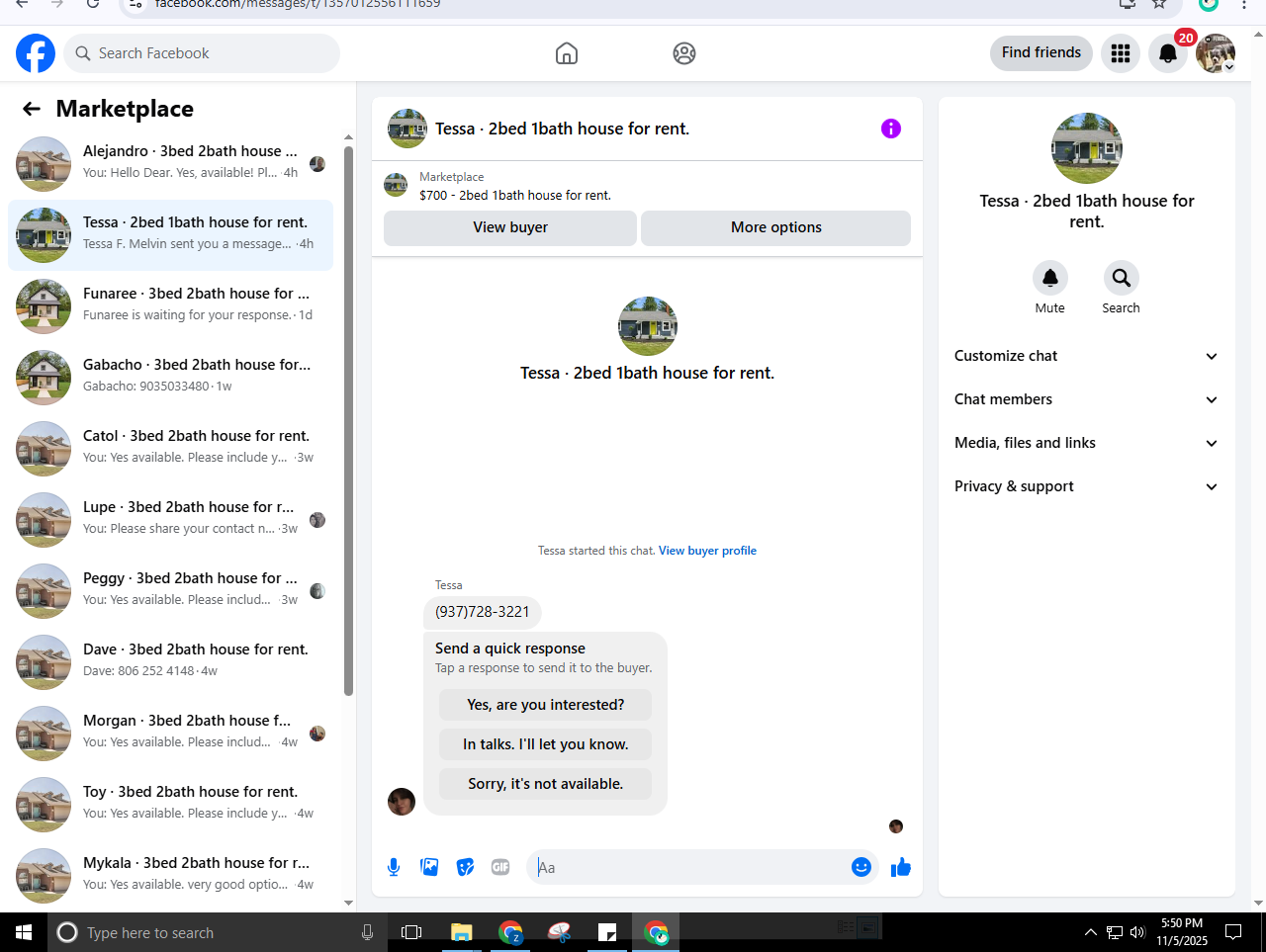The width and height of the screenshot is (1266, 952).
Task: Click Tessa's phone number message (937)728-3221
Action: click(483, 612)
